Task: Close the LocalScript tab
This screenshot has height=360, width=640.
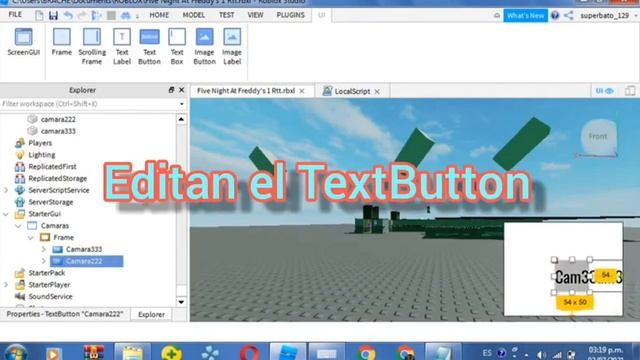Action: coord(377,91)
